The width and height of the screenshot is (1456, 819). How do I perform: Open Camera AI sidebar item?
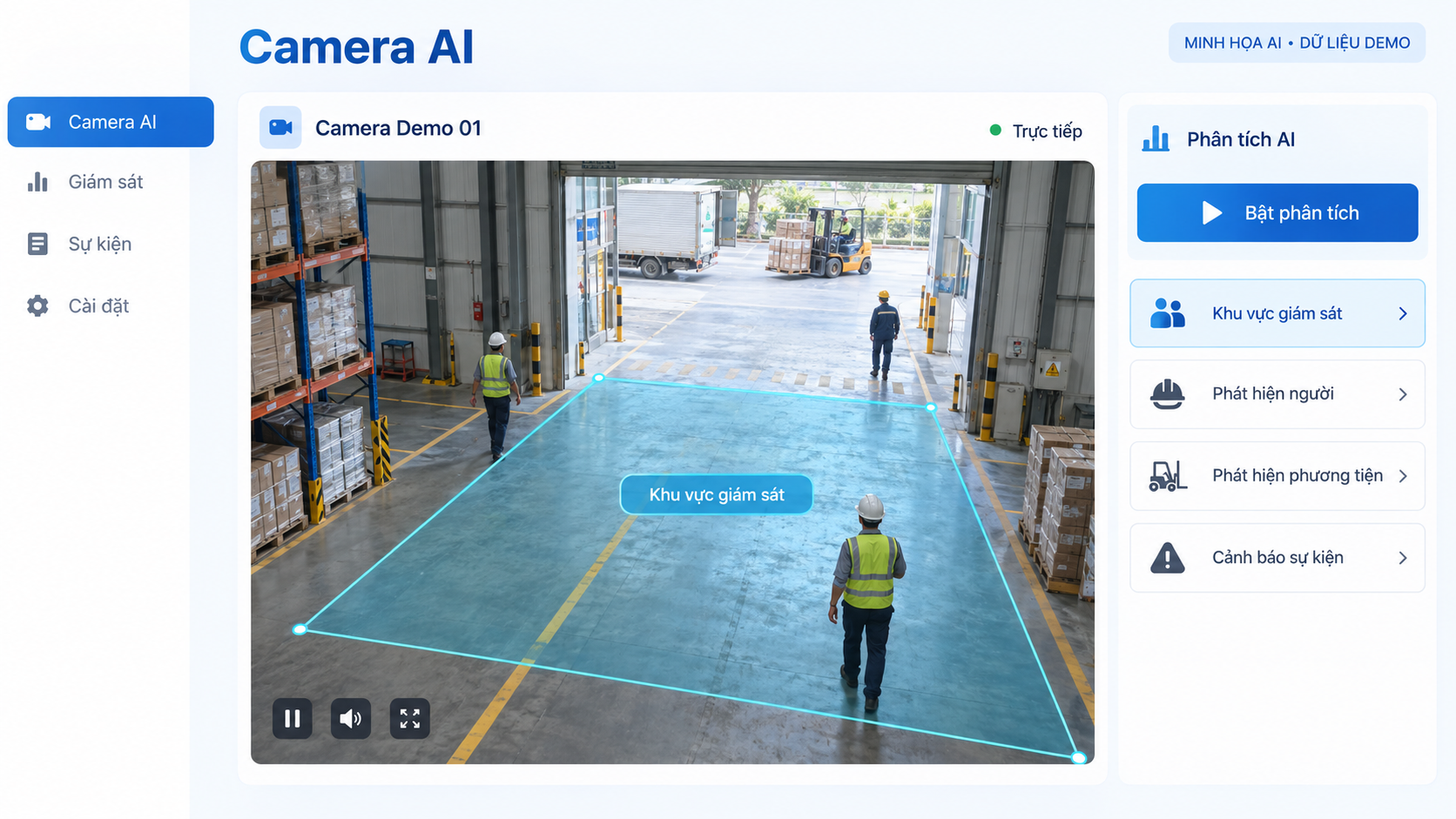click(x=111, y=122)
